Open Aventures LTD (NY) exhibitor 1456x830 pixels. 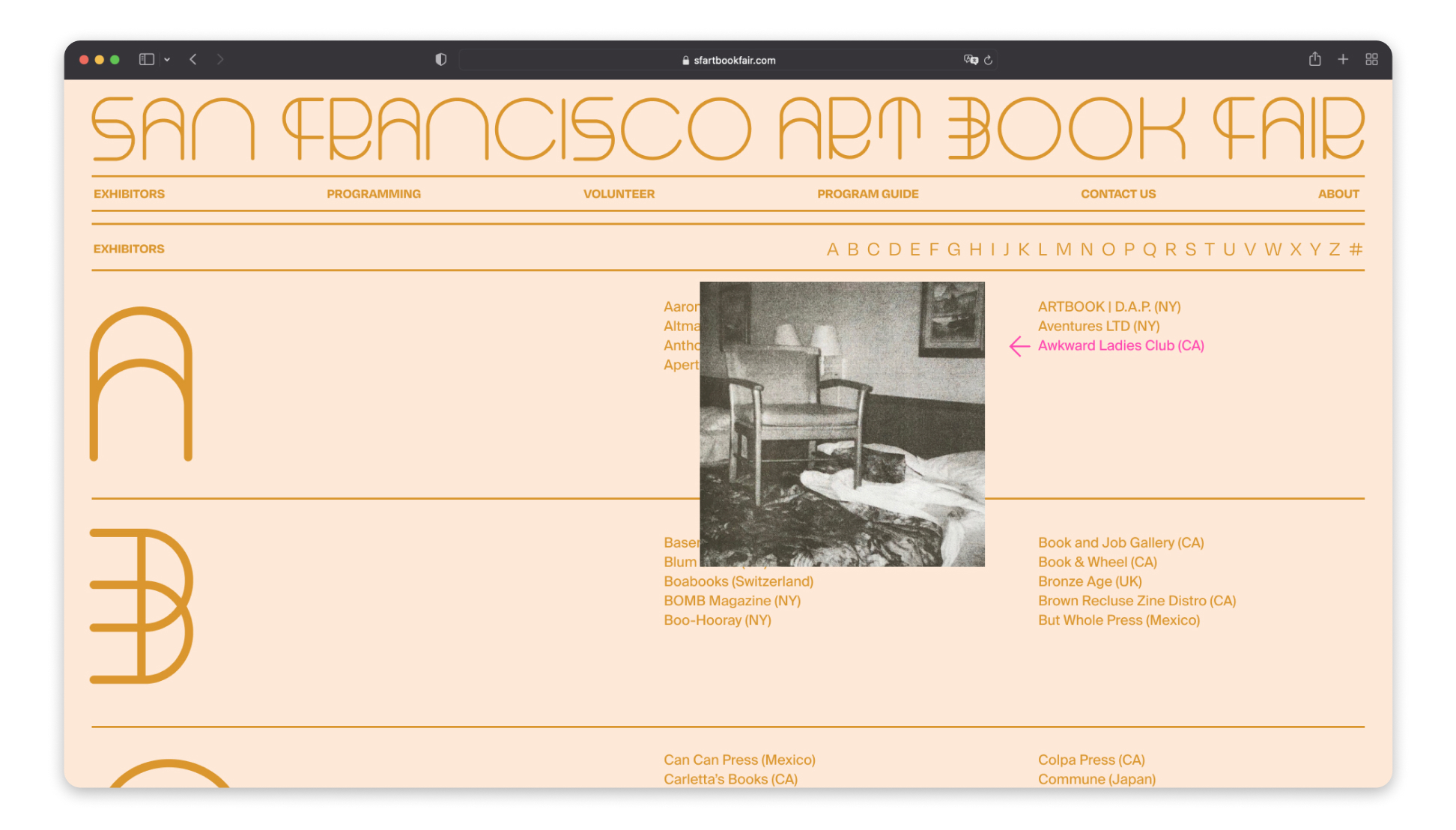click(x=1099, y=327)
